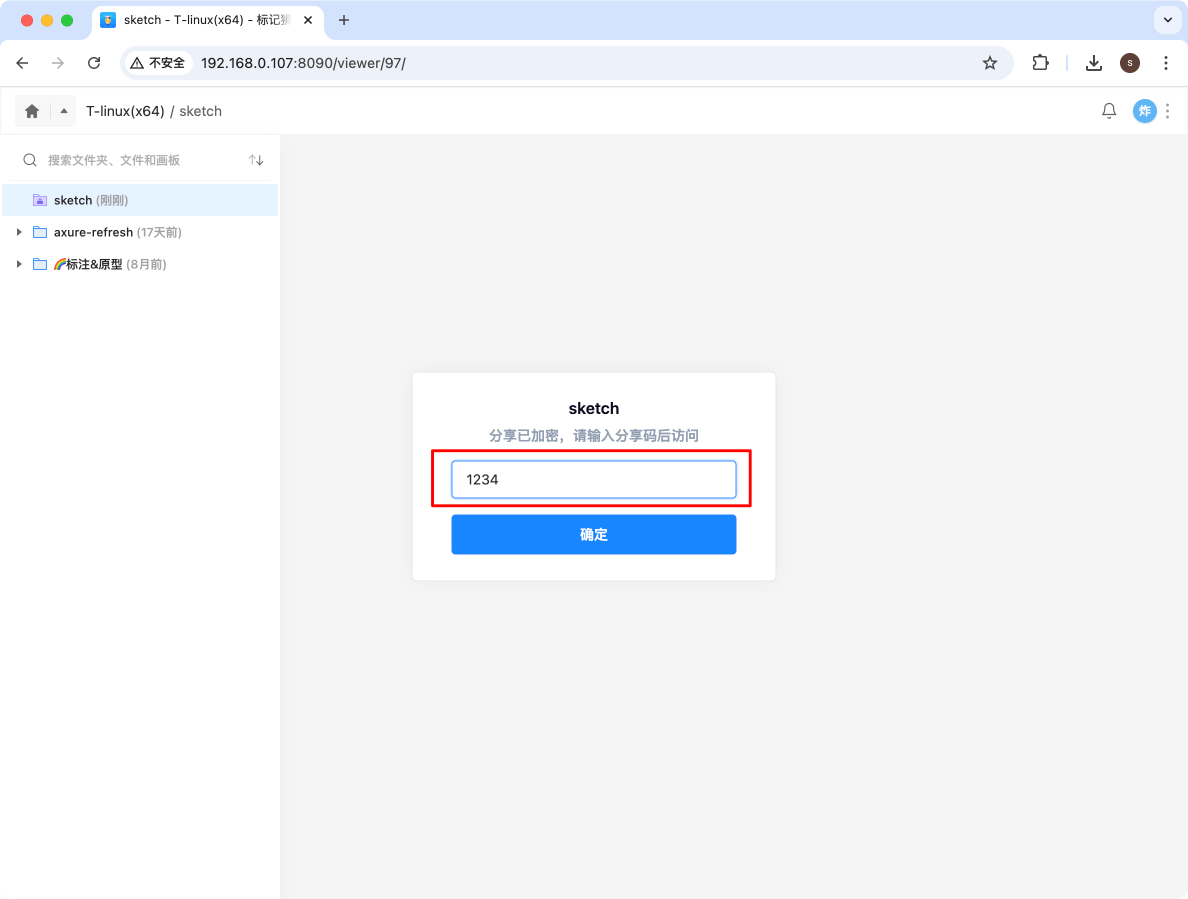
Task: Focus the share code input field
Action: click(593, 479)
